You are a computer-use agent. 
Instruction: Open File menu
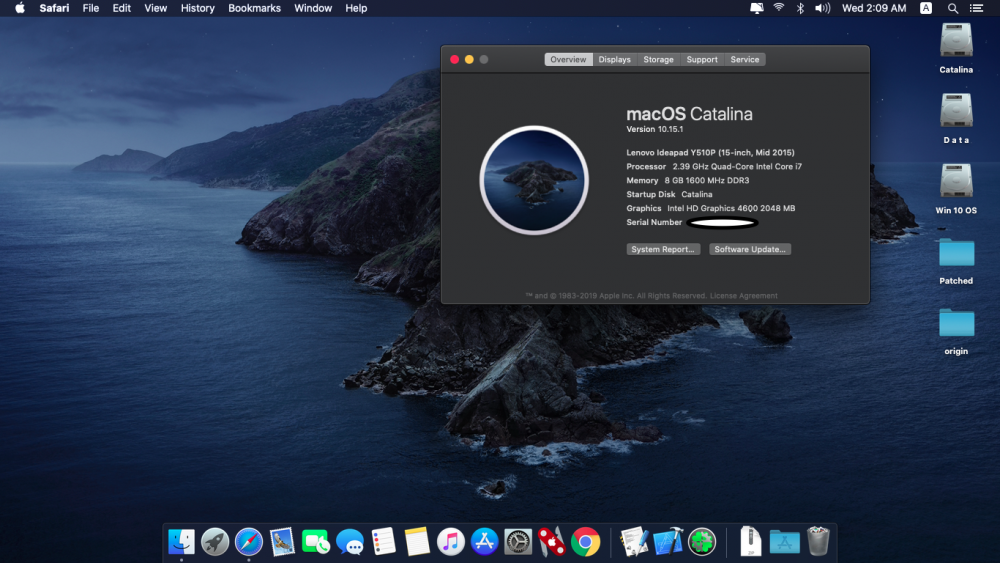[x=91, y=8]
